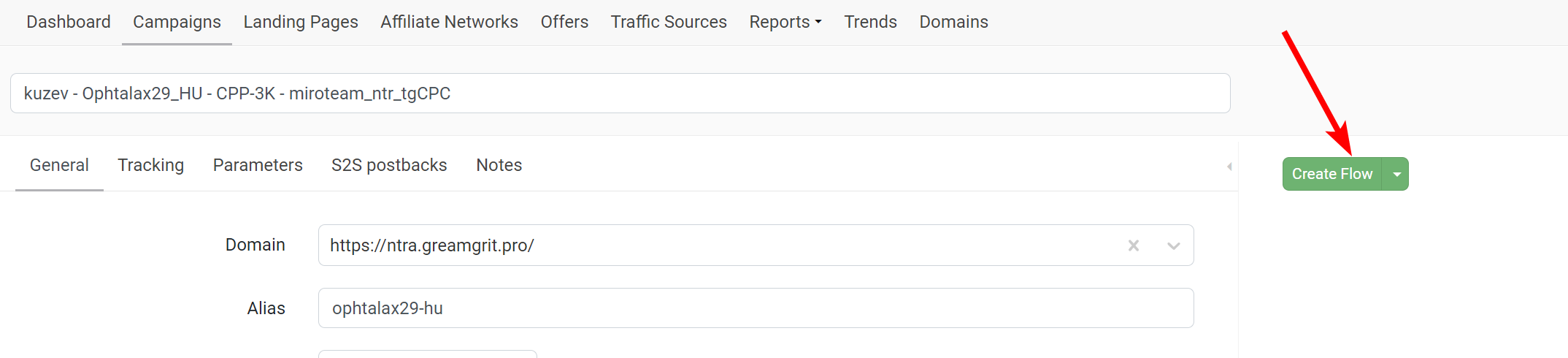Open the Reports dropdown menu
1568x358 pixels.
(x=785, y=22)
